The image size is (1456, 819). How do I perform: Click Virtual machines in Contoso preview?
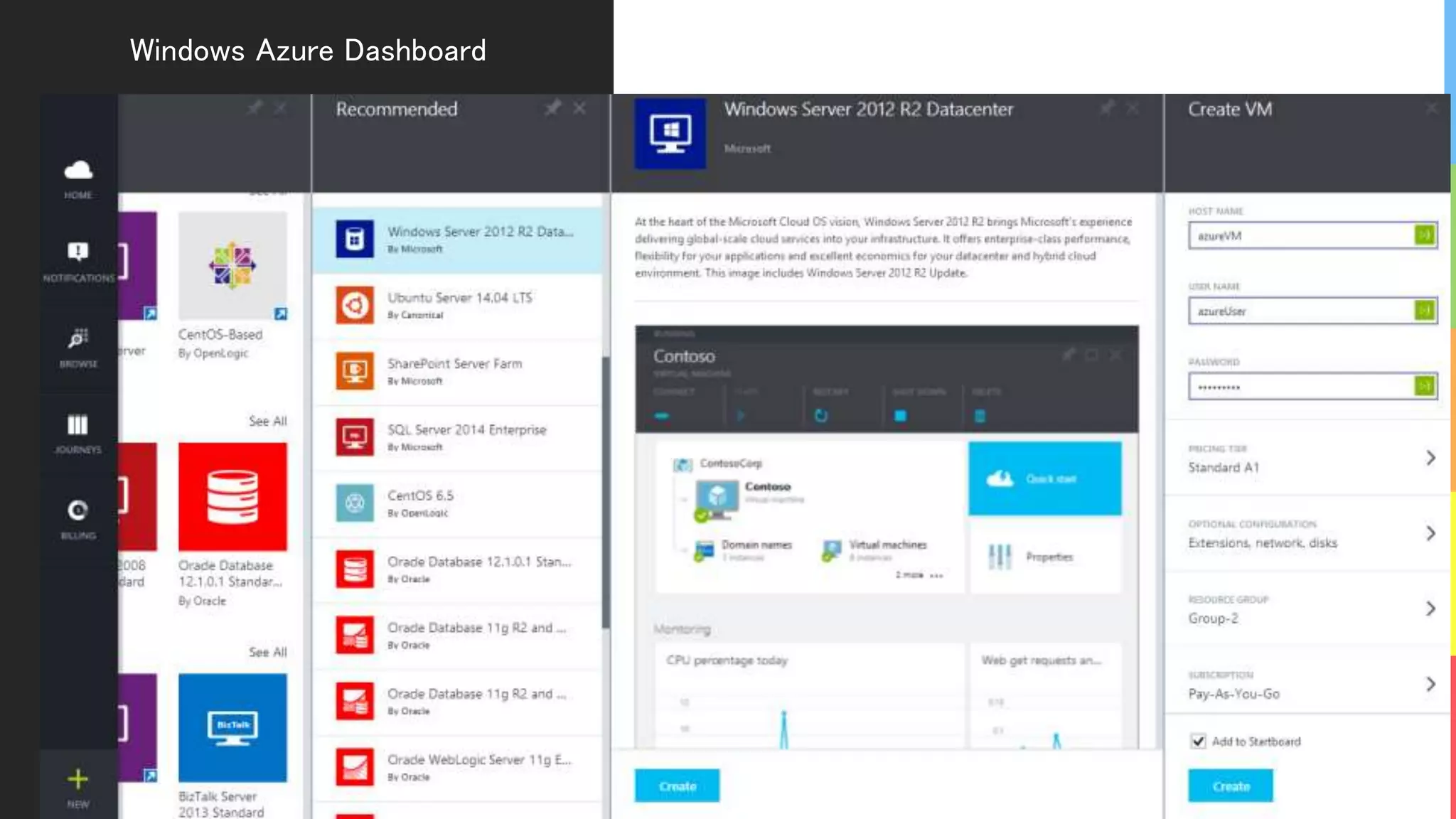click(x=888, y=545)
